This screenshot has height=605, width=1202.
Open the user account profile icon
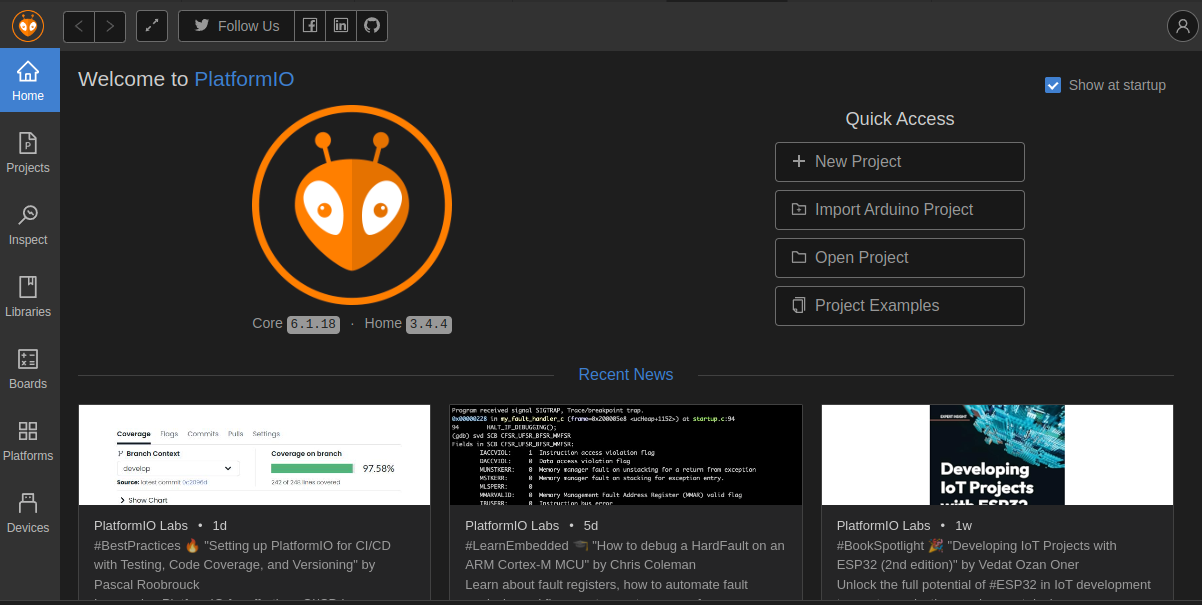1182,26
